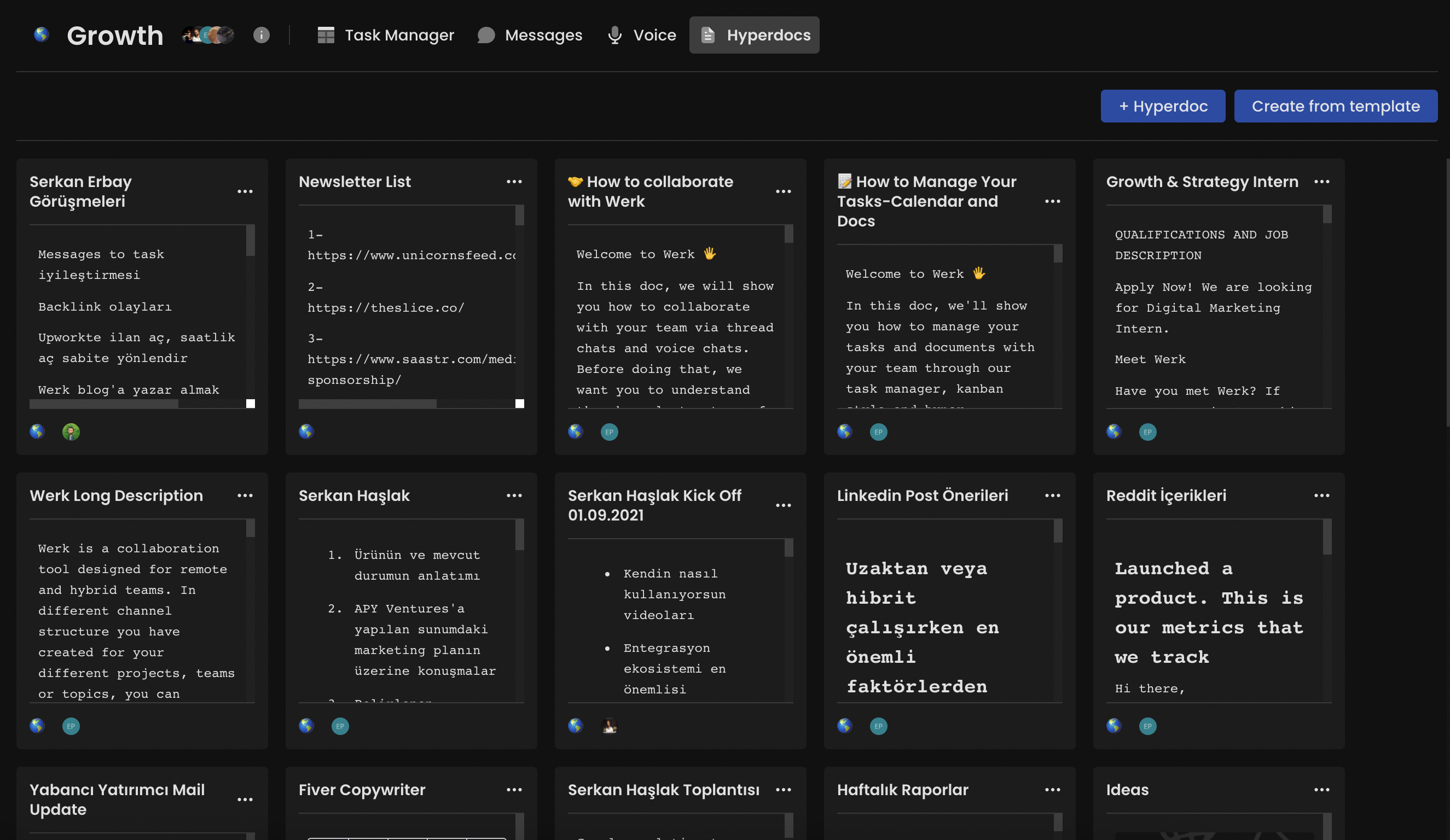Image resolution: width=1450 pixels, height=840 pixels.
Task: Click globe icon on Serkan Haşlak Kick Off card
Action: [576, 726]
